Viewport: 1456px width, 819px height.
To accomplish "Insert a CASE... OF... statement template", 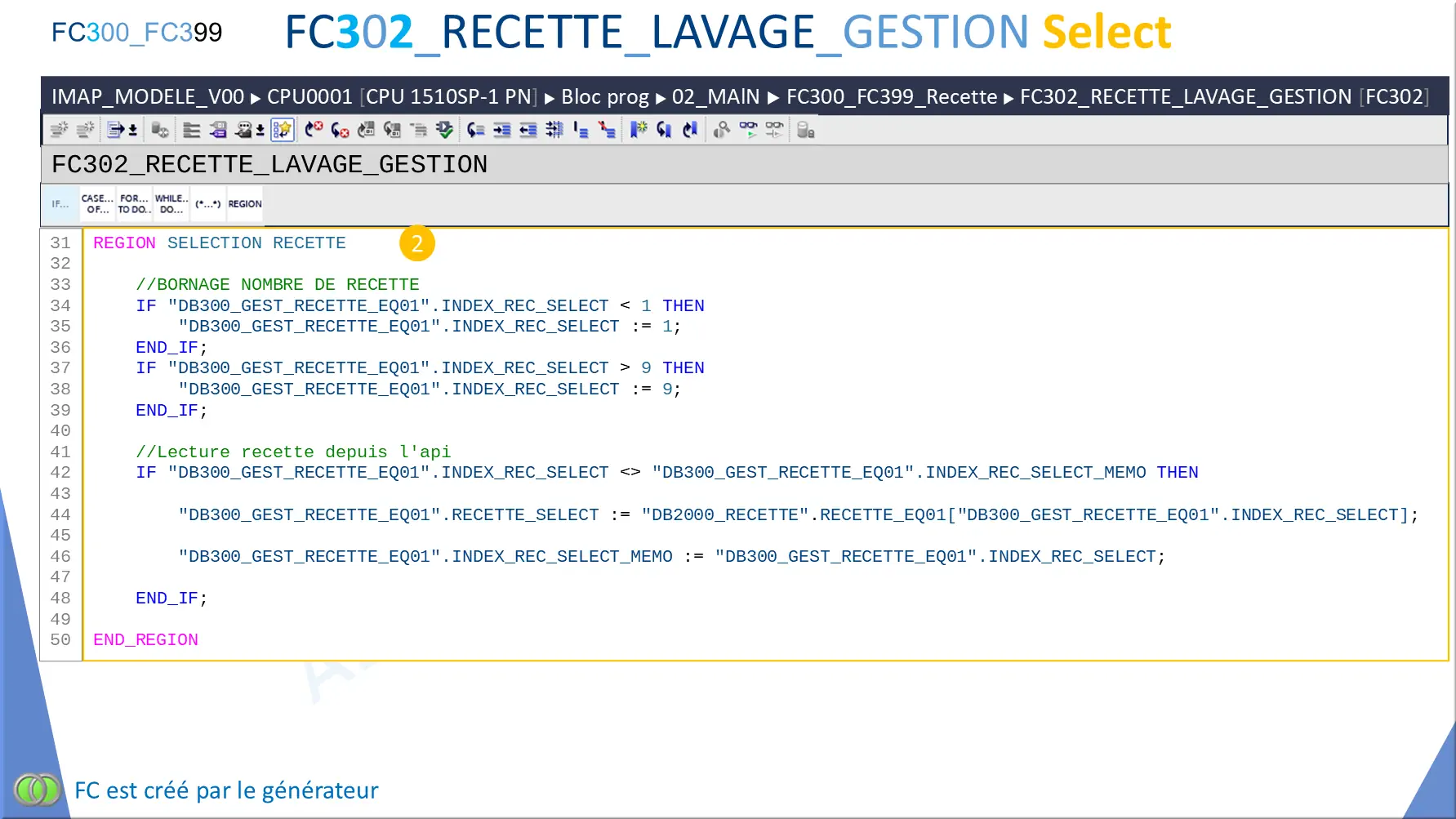I will 97,204.
